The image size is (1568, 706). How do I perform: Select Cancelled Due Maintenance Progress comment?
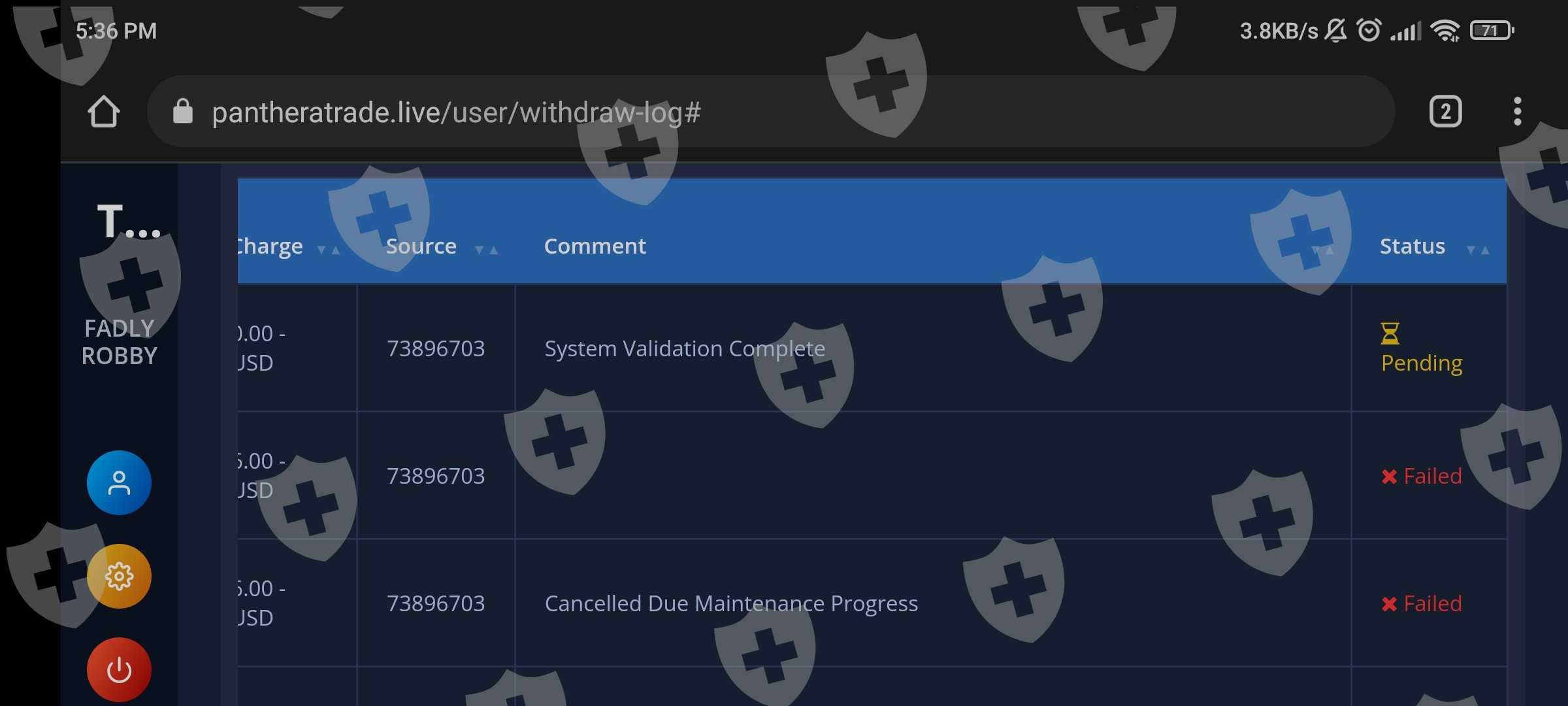[730, 603]
